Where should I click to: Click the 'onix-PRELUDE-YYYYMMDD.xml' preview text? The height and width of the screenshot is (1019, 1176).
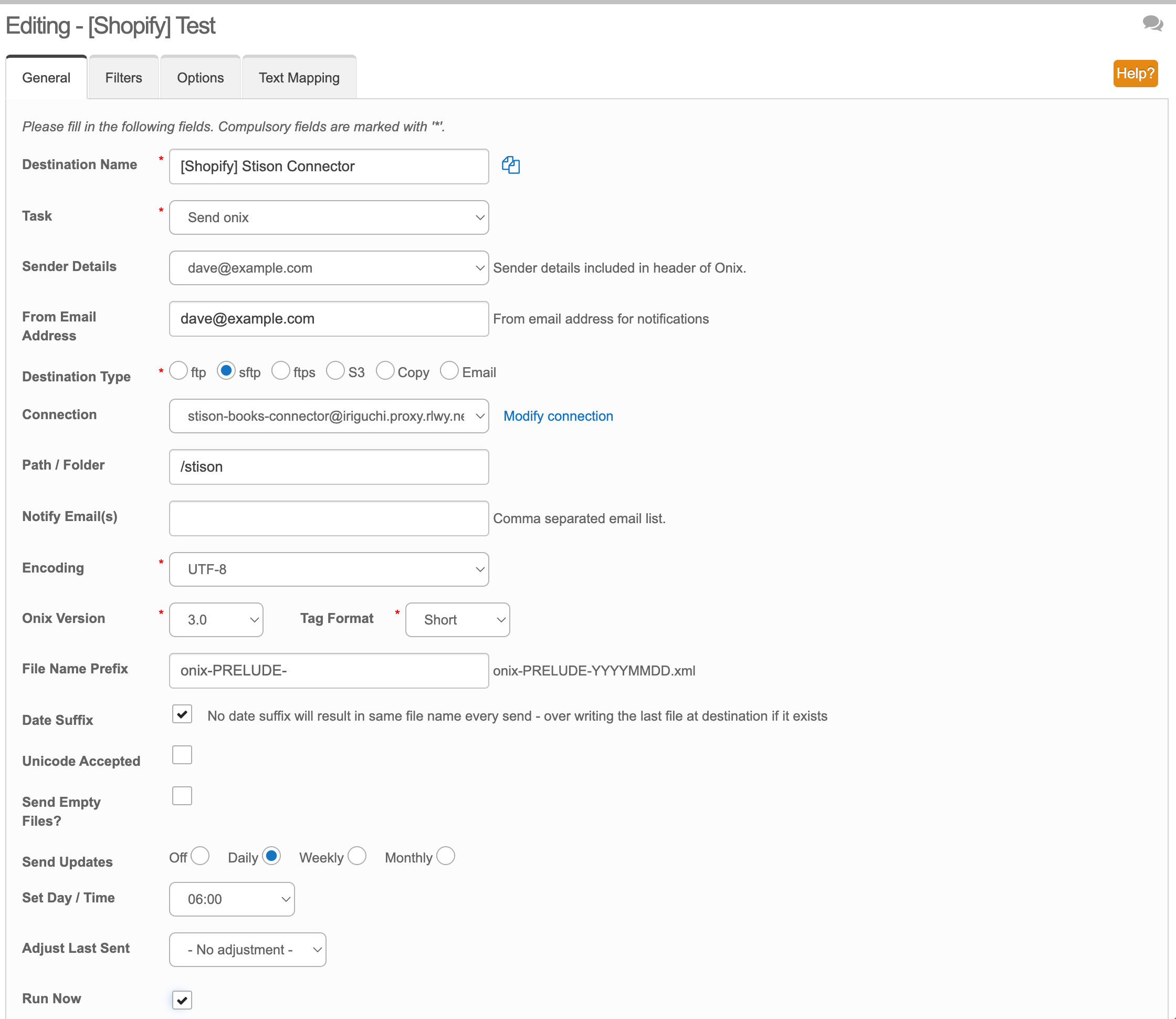tap(594, 671)
